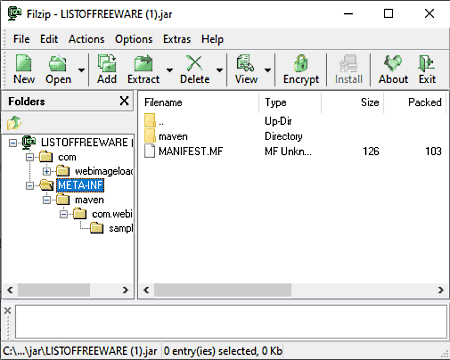Sort by the Filename column header

199,102
